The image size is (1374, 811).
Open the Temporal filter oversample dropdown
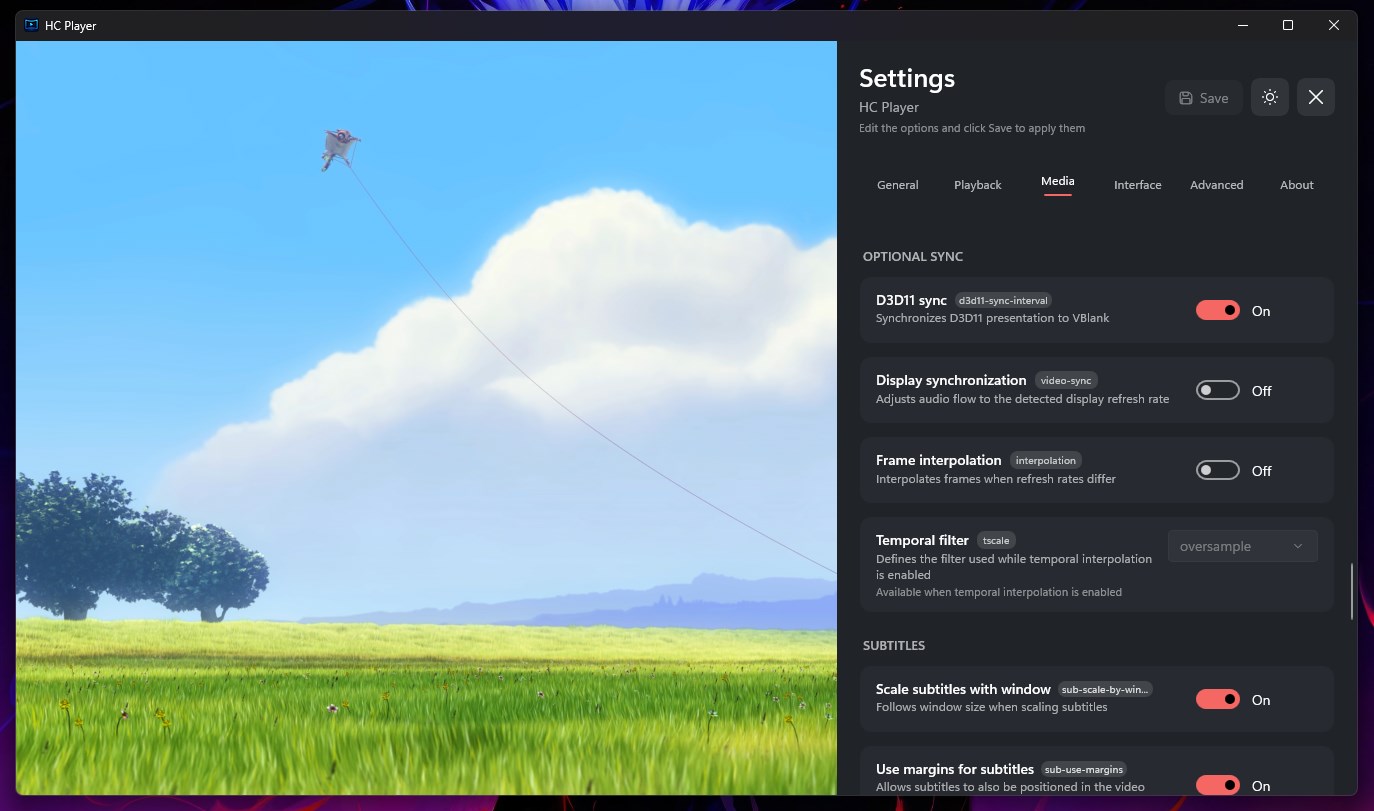pyautogui.click(x=1243, y=546)
